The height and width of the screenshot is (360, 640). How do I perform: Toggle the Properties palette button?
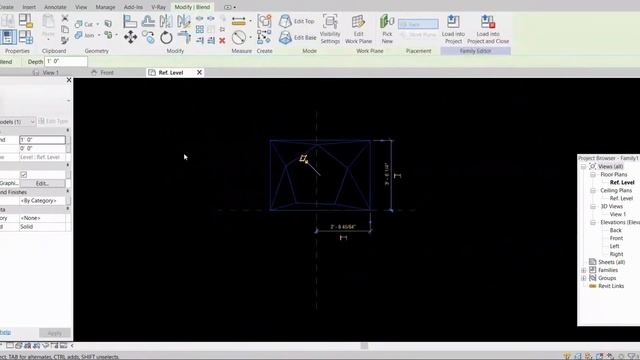pos(8,37)
